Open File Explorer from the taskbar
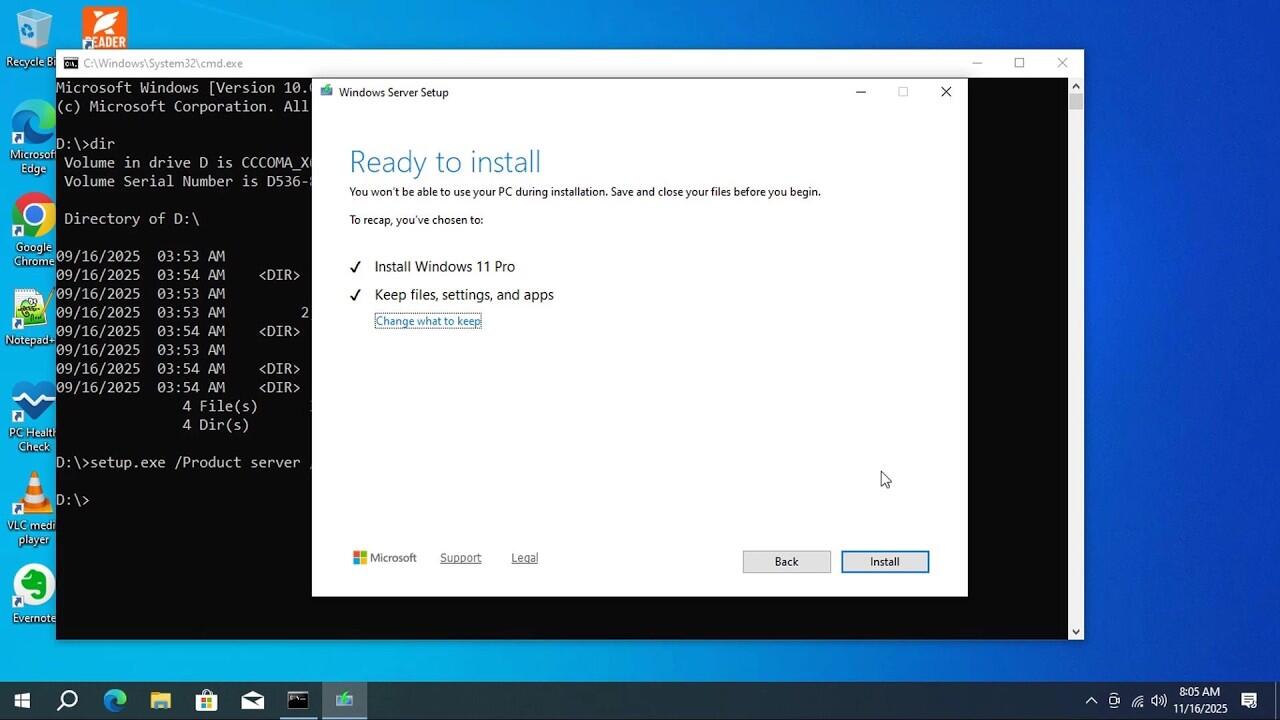The width and height of the screenshot is (1280, 720). [160, 700]
